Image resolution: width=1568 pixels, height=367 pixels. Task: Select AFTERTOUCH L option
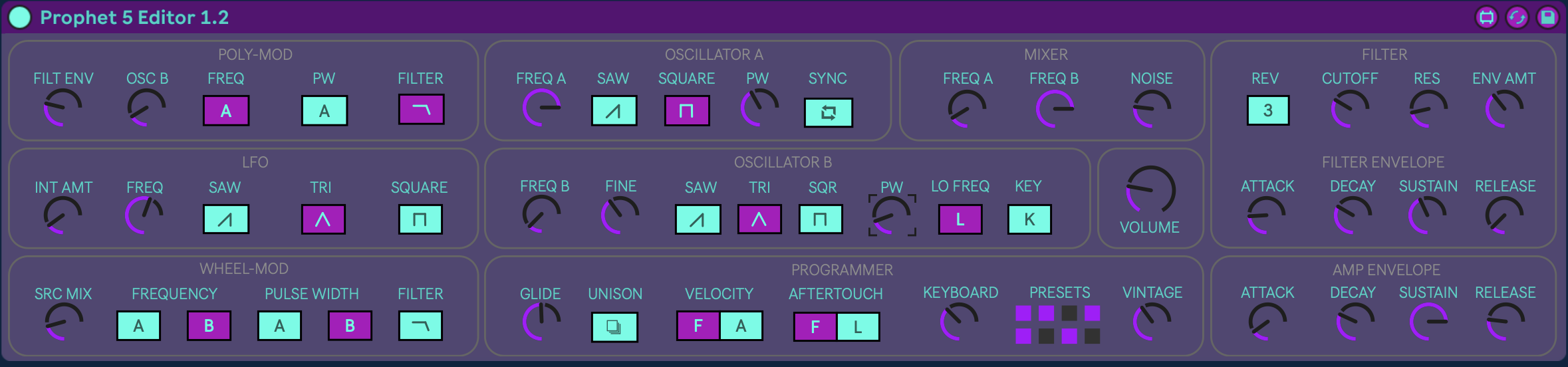click(858, 326)
